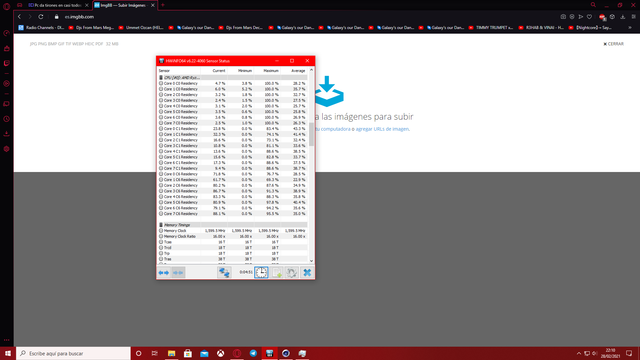The width and height of the screenshot is (640, 360).
Task: Click the sensor list scrollbar thumb
Action: pos(311,134)
